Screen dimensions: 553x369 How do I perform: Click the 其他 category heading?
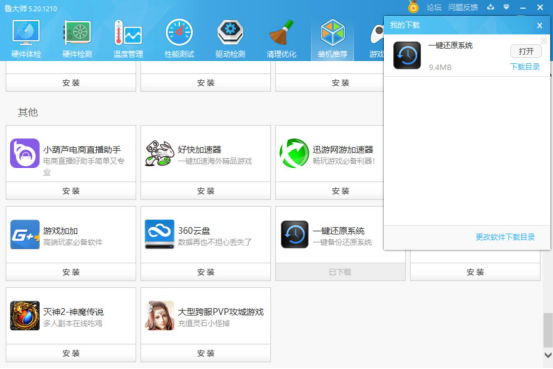(x=28, y=112)
